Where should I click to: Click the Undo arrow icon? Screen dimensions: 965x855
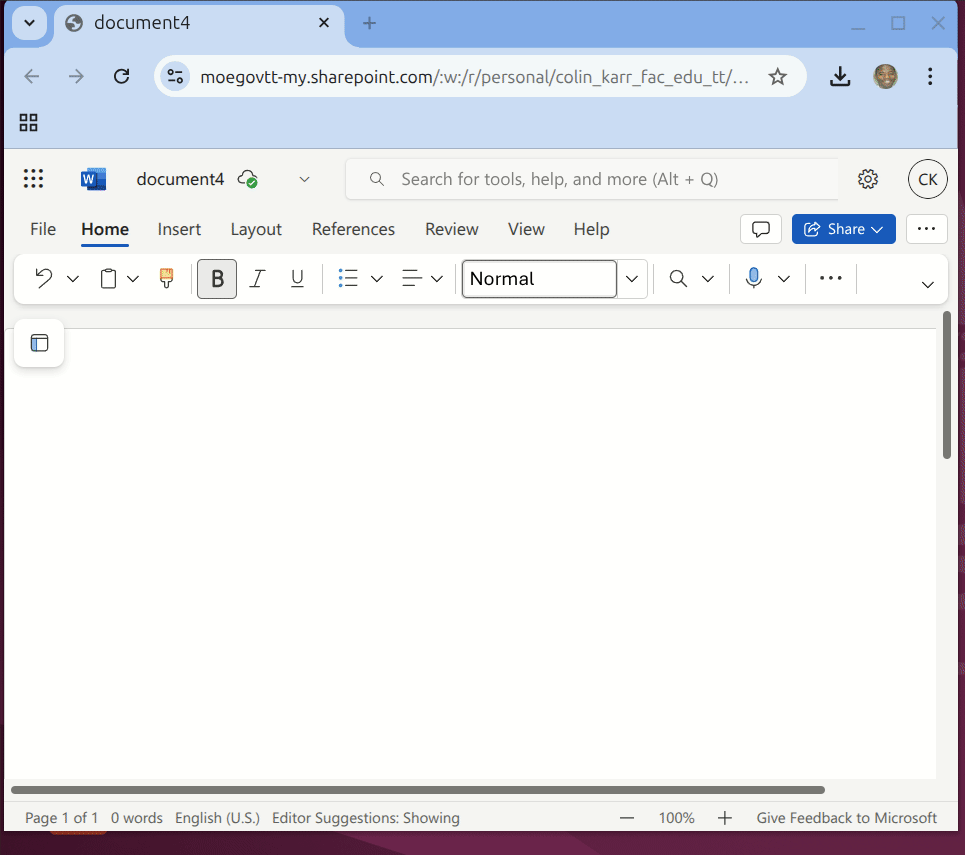coord(43,279)
